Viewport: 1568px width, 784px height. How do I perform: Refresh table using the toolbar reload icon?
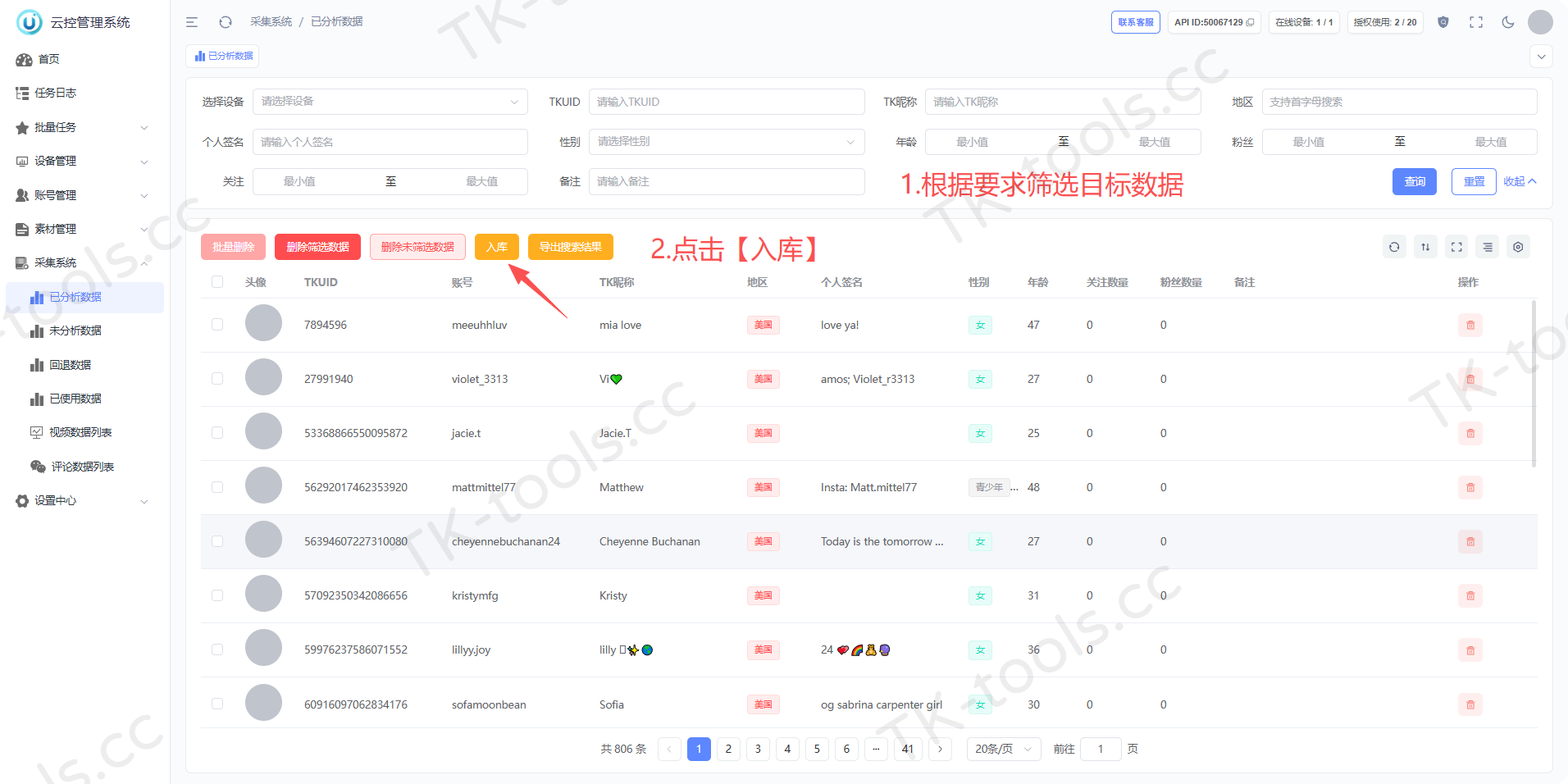pos(1394,247)
